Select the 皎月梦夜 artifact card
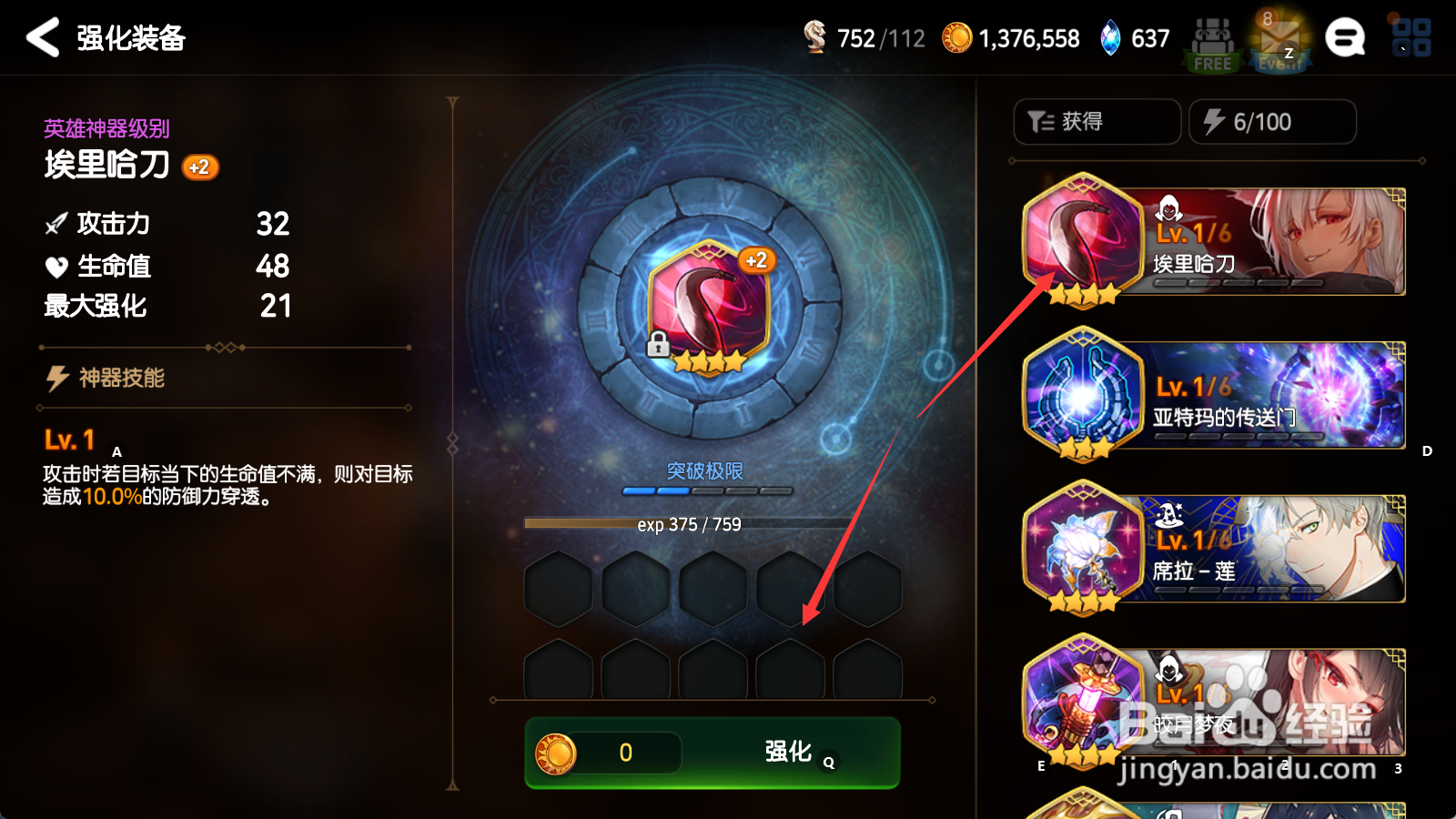1456x819 pixels. (1214, 703)
